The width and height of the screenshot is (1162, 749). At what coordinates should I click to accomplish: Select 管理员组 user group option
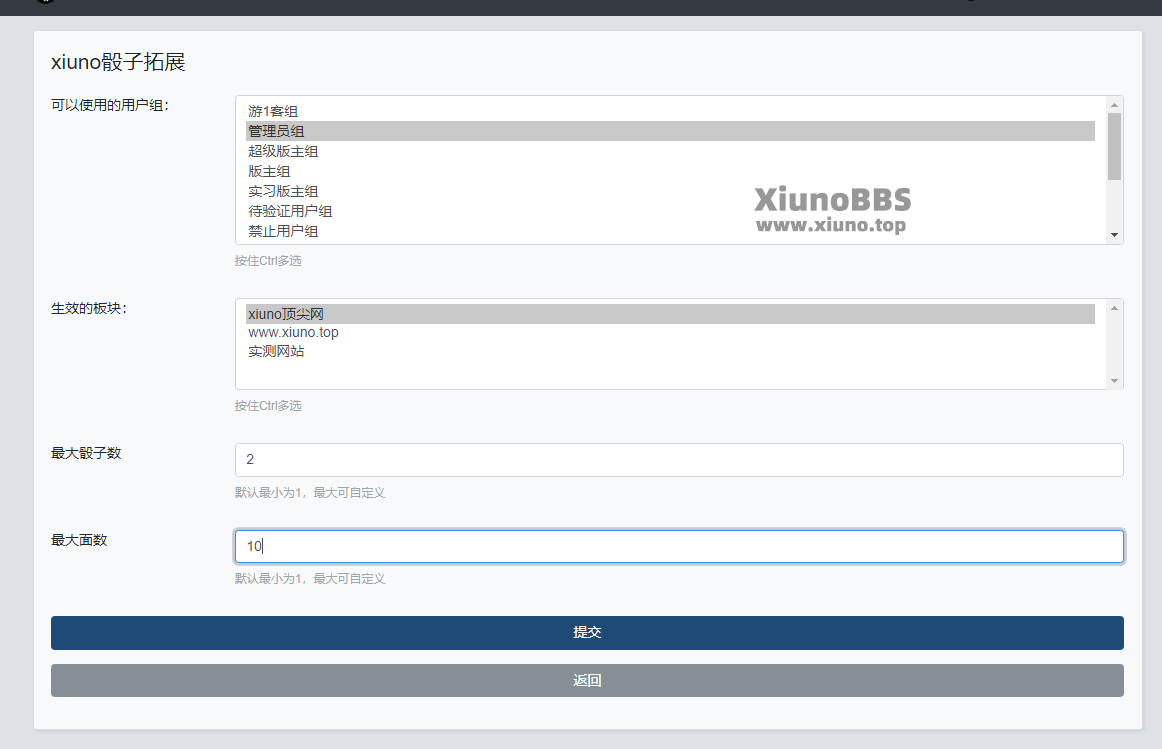click(670, 131)
